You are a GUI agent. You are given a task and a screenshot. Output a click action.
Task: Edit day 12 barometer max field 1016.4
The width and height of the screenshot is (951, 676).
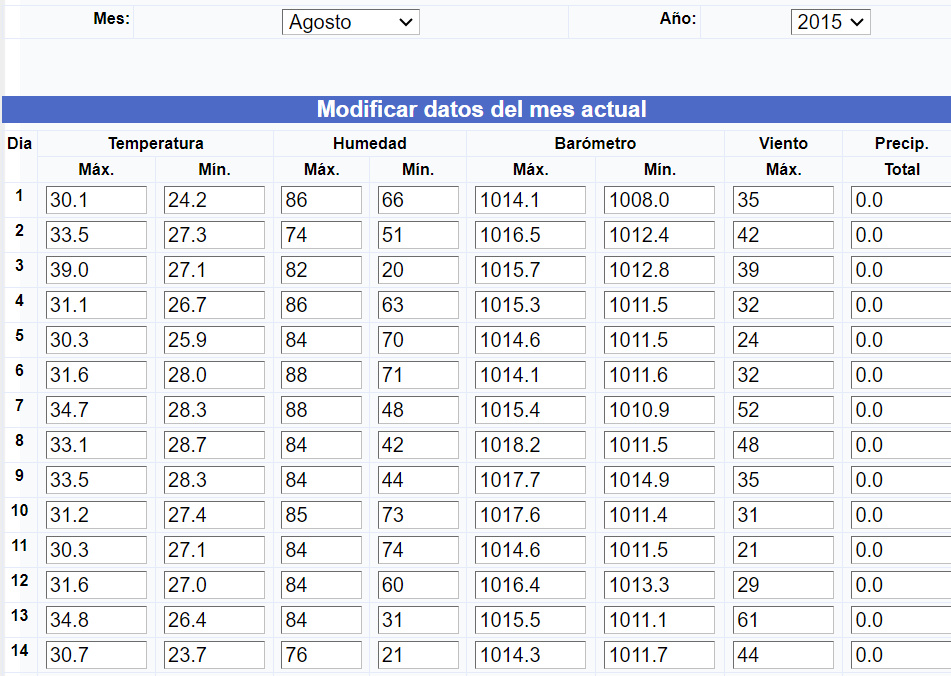(531, 585)
